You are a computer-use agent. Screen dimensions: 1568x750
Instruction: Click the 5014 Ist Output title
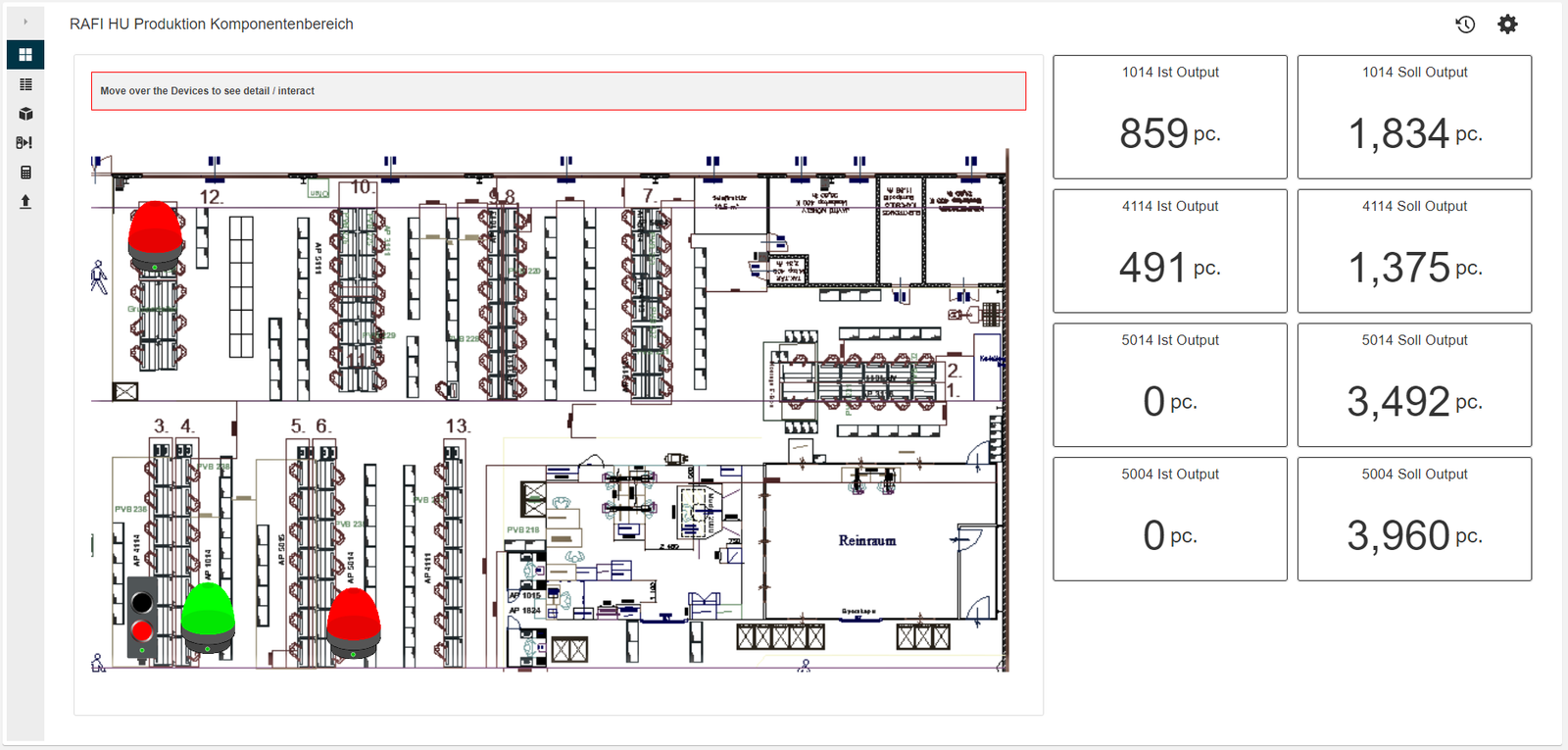pos(1170,340)
